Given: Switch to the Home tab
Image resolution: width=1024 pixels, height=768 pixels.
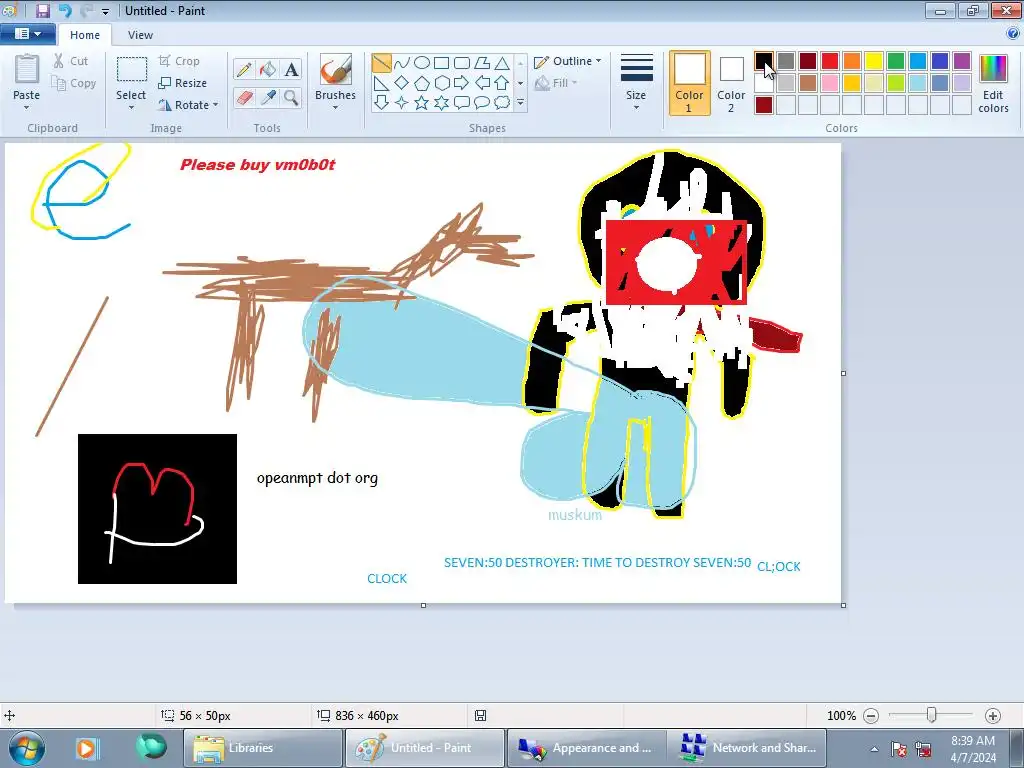Looking at the screenshot, I should click(85, 35).
